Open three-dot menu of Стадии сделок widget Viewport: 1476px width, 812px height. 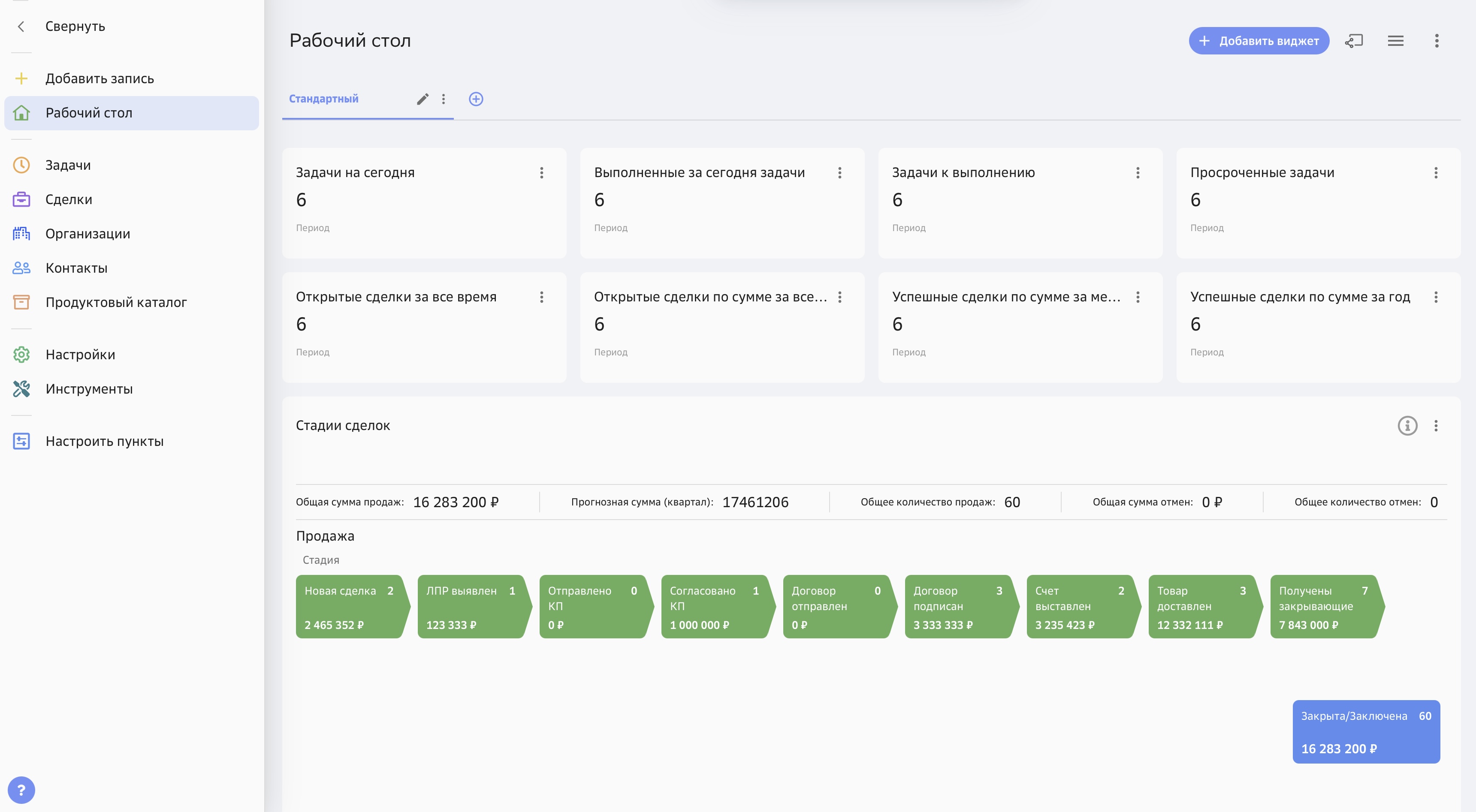[1435, 425]
